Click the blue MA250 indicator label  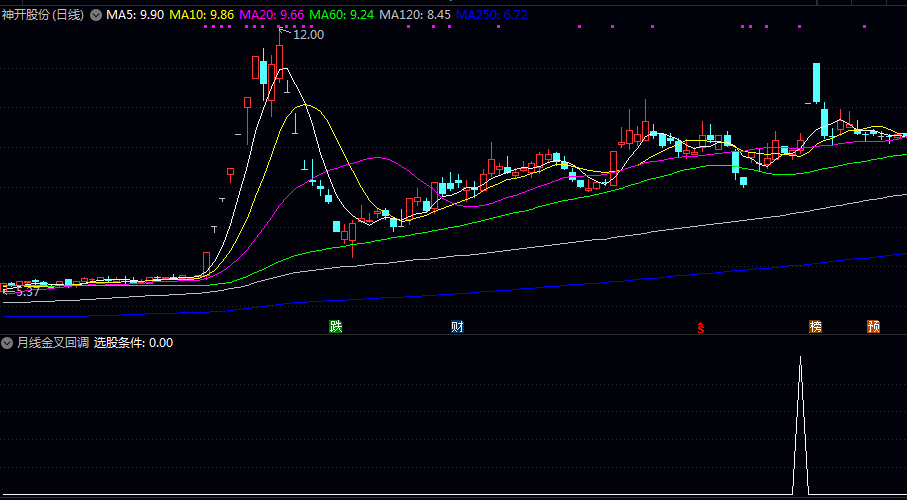(492, 15)
